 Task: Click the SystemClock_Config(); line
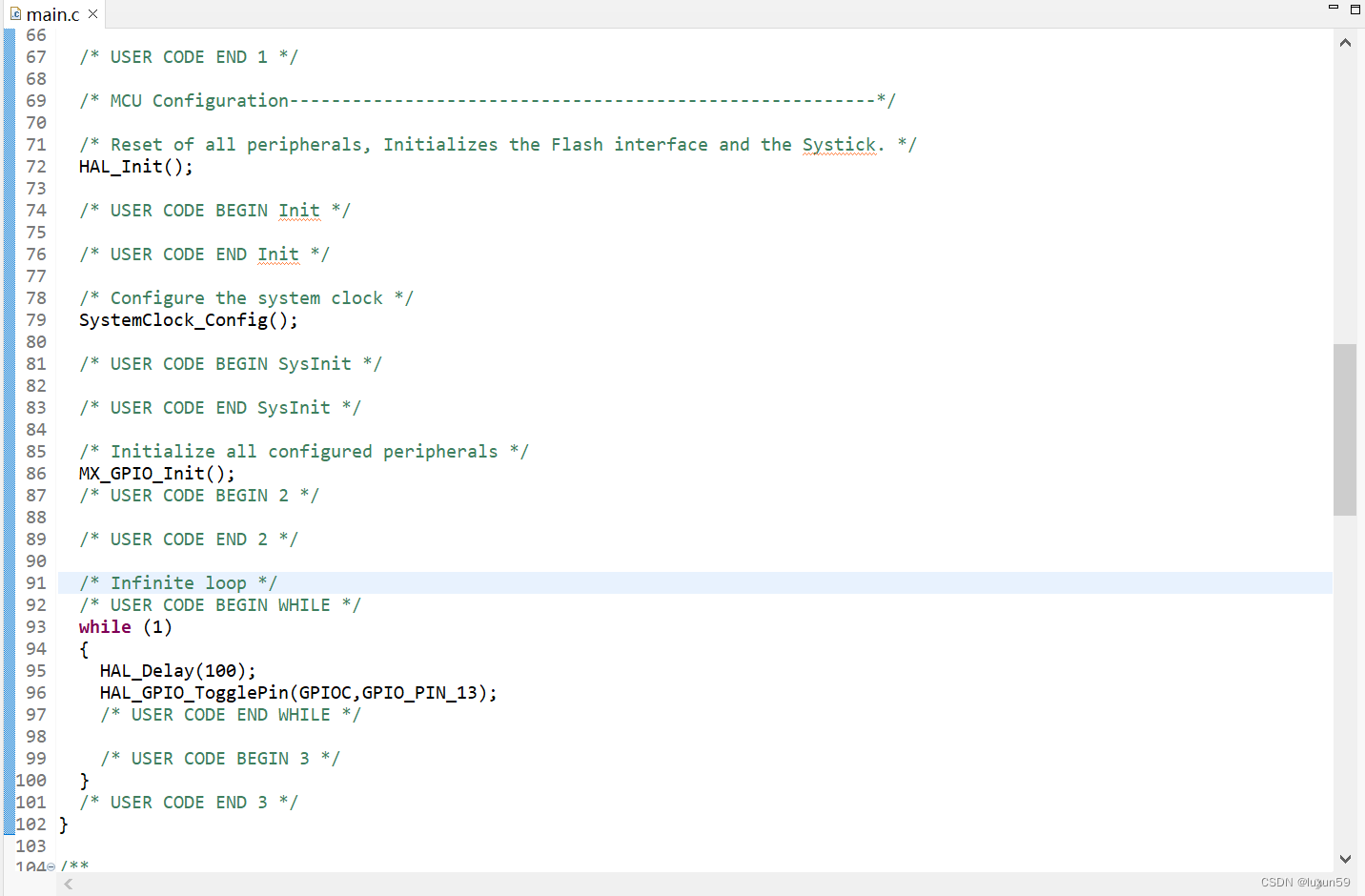189,320
